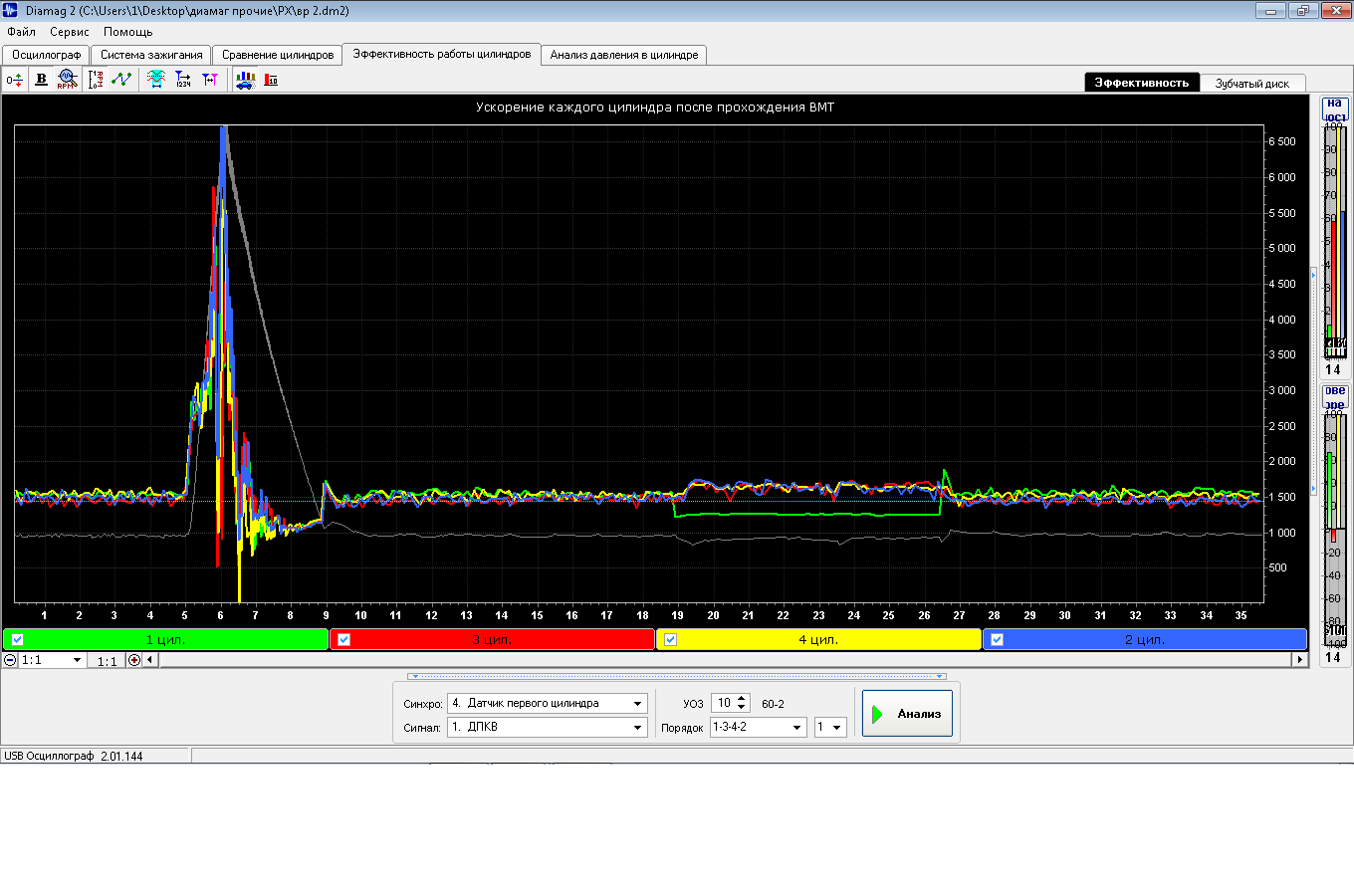Click the green 1 цил. legend bar
The width and height of the screenshot is (1354, 896).
coord(166,640)
